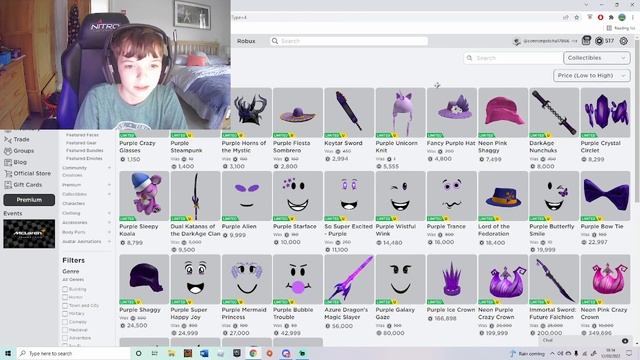The width and height of the screenshot is (640, 360).
Task: Open the Windows Start button
Action: [8, 353]
